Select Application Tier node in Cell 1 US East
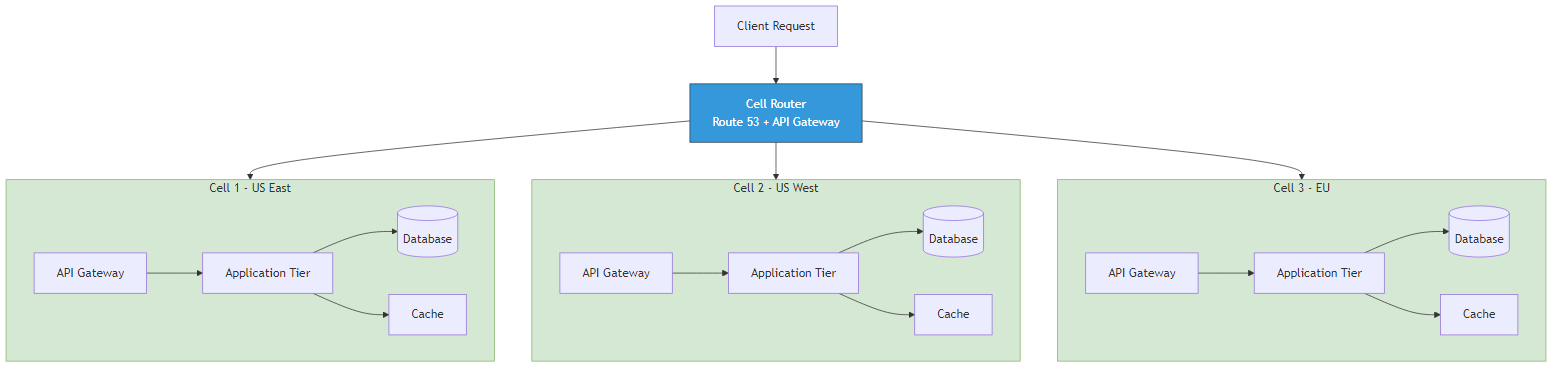Image resolution: width=1568 pixels, height=372 pixels. pos(267,273)
